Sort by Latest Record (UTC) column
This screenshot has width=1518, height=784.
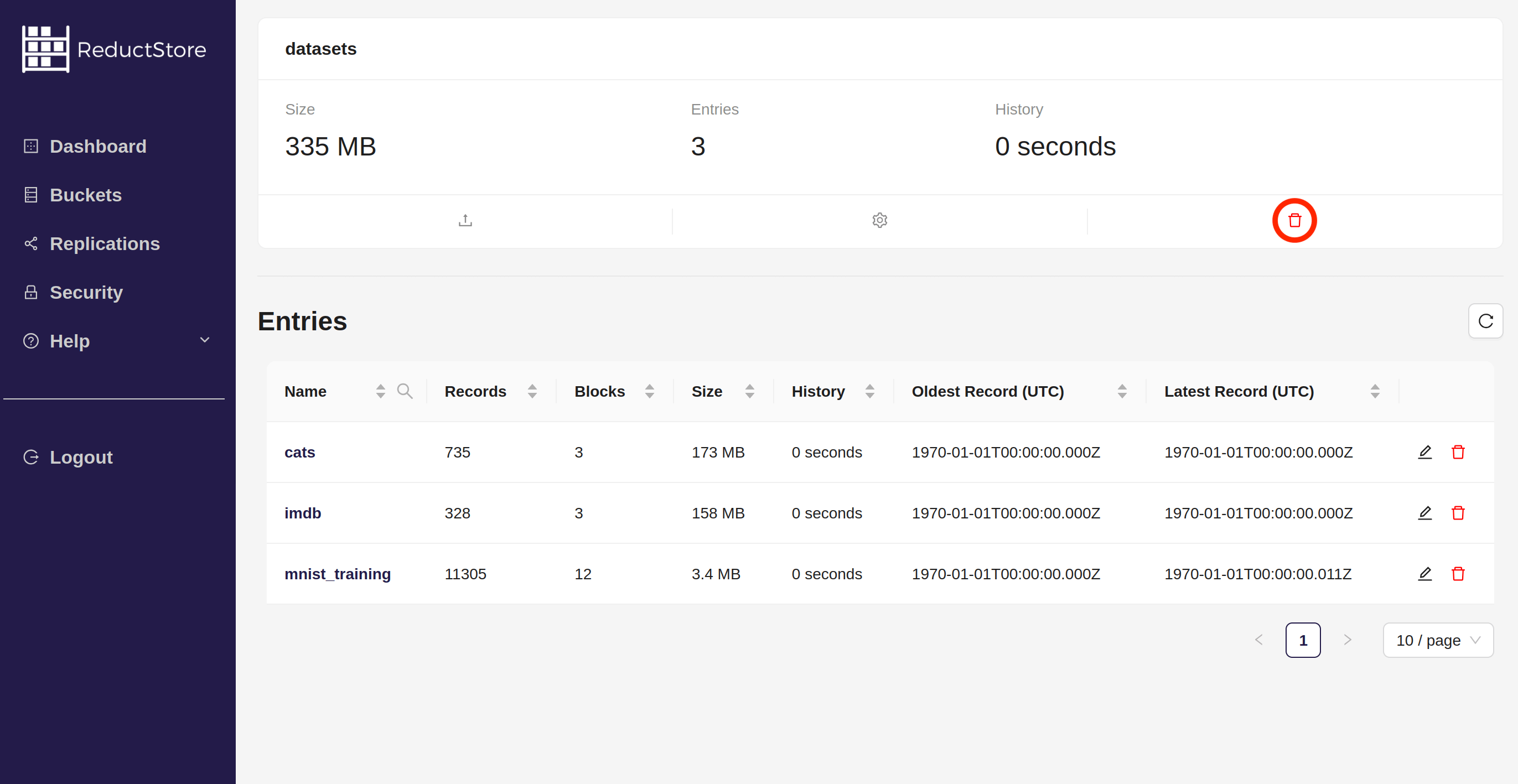click(1374, 391)
